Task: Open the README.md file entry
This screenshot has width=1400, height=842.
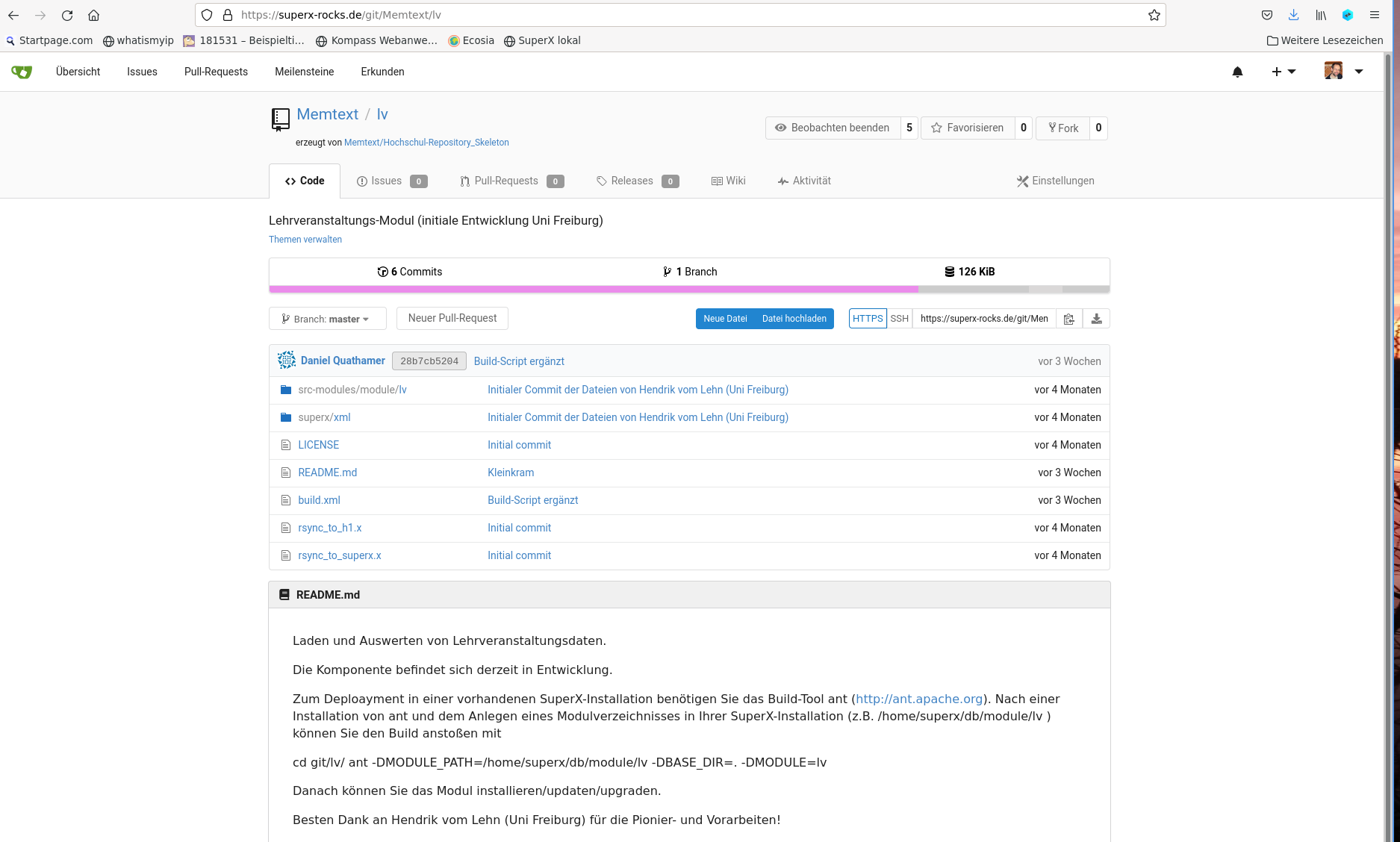Action: pyautogui.click(x=328, y=473)
